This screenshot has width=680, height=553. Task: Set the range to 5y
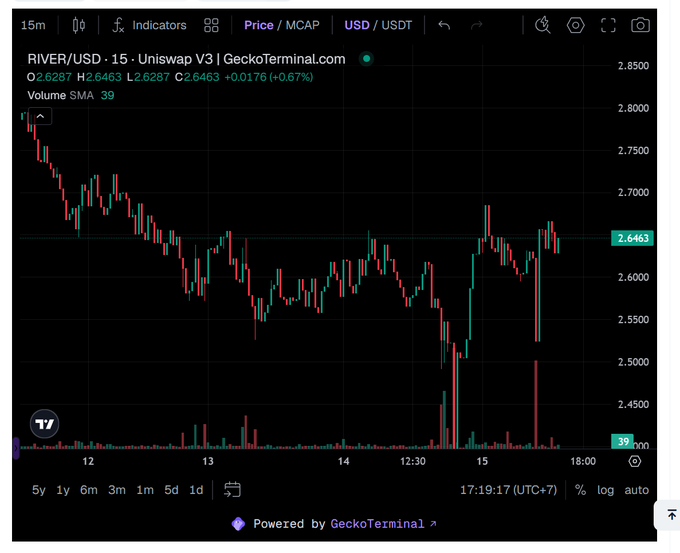39,490
